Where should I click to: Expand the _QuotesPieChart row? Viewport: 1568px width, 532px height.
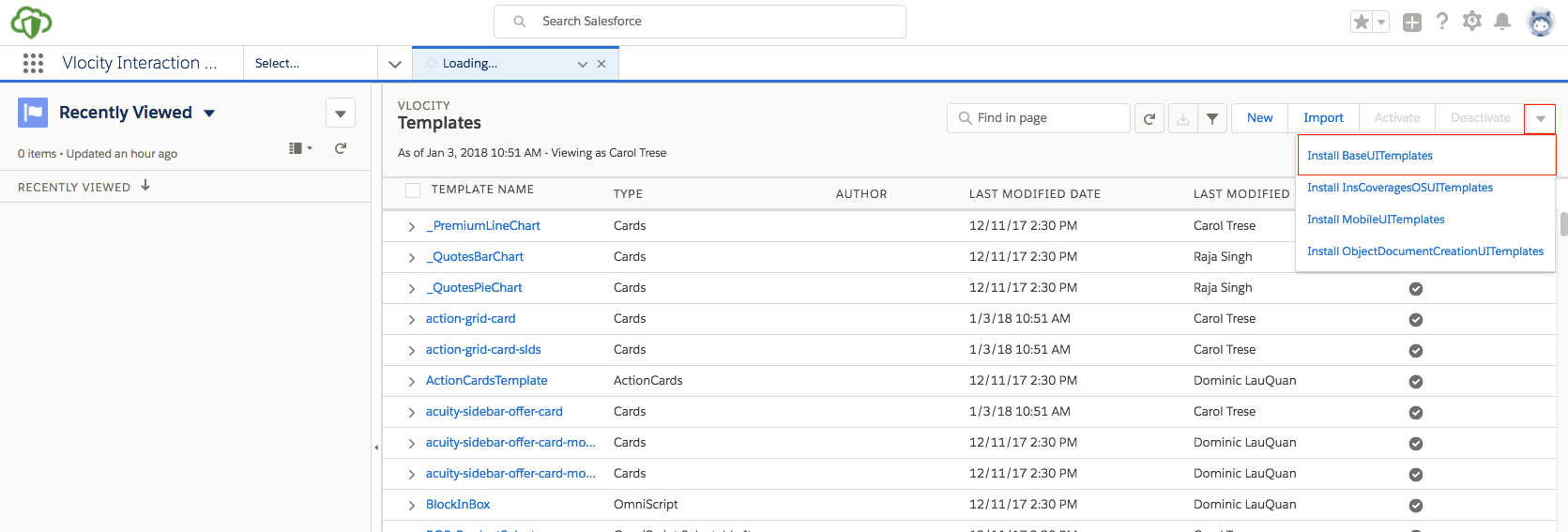coord(411,289)
